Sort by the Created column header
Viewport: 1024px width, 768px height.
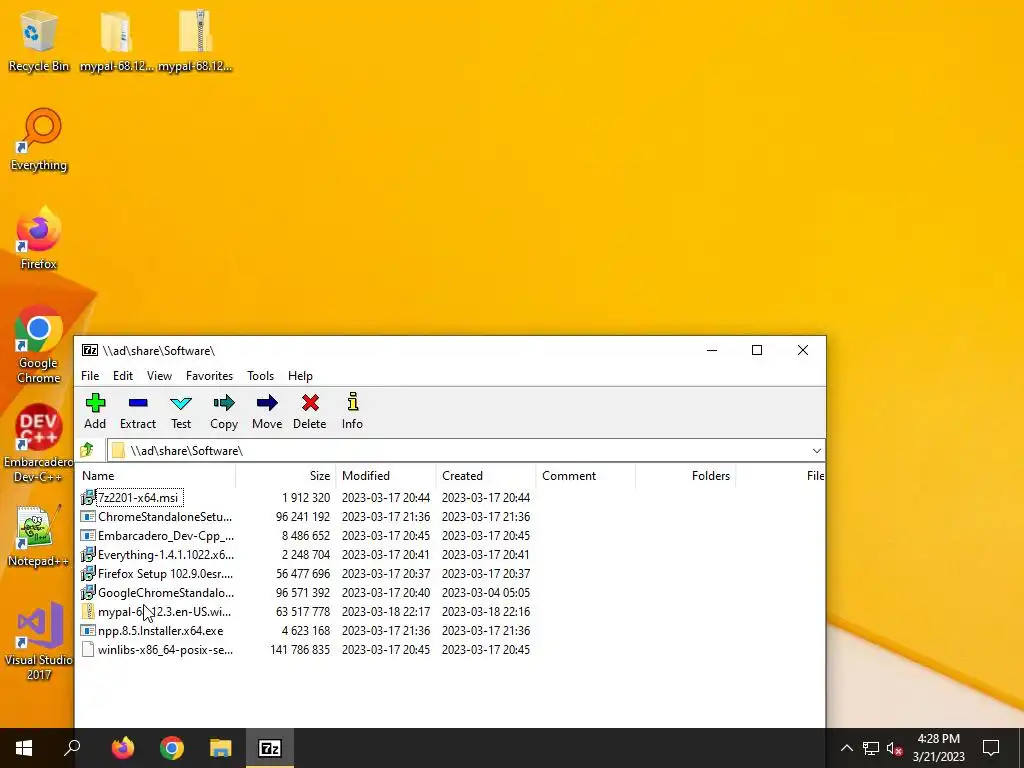coord(486,475)
